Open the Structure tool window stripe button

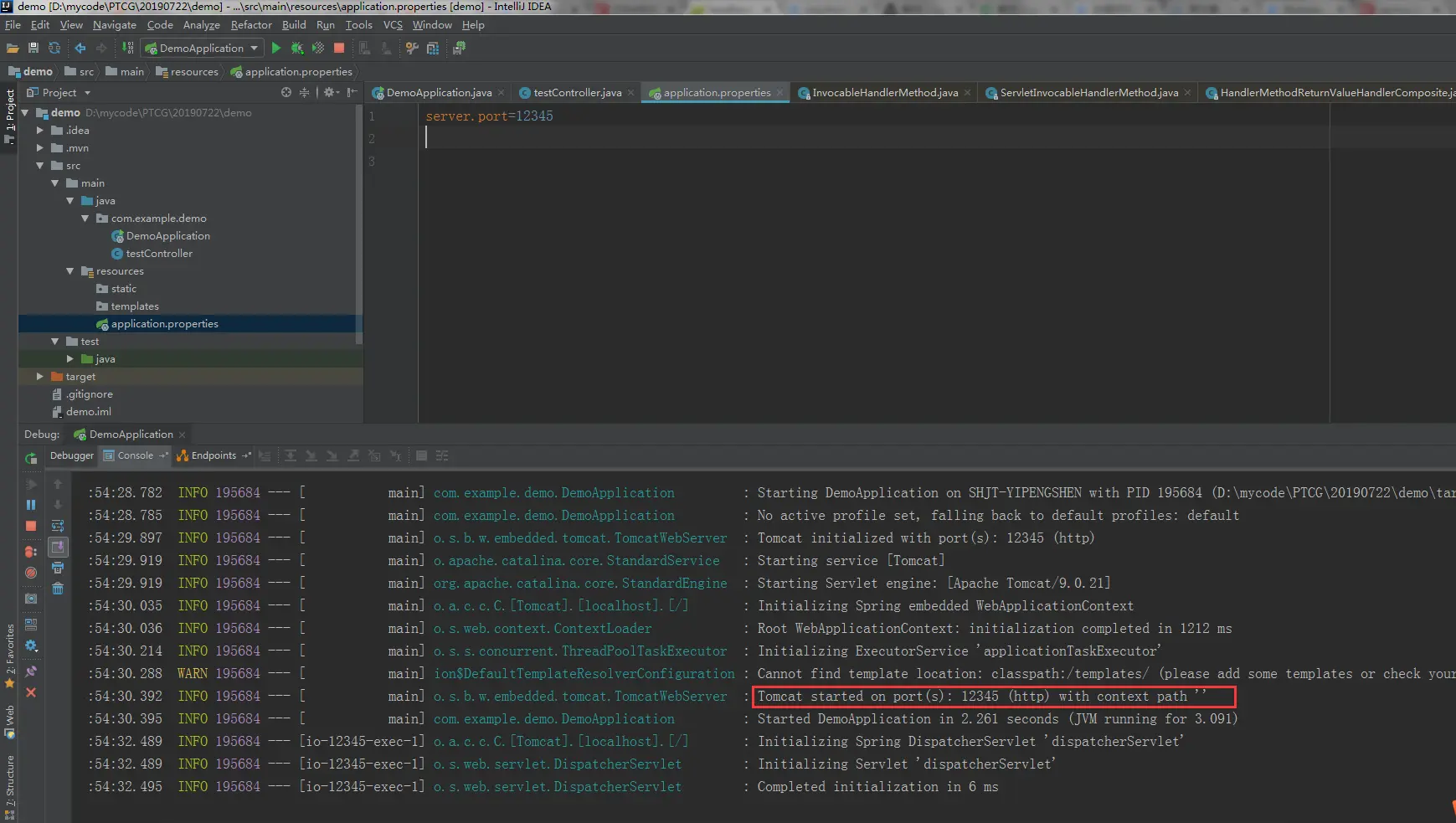[x=10, y=787]
